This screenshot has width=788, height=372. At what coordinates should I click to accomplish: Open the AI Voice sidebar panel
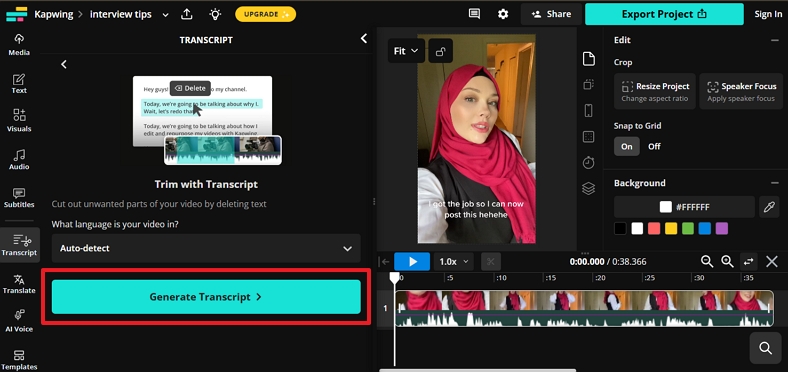click(19, 321)
